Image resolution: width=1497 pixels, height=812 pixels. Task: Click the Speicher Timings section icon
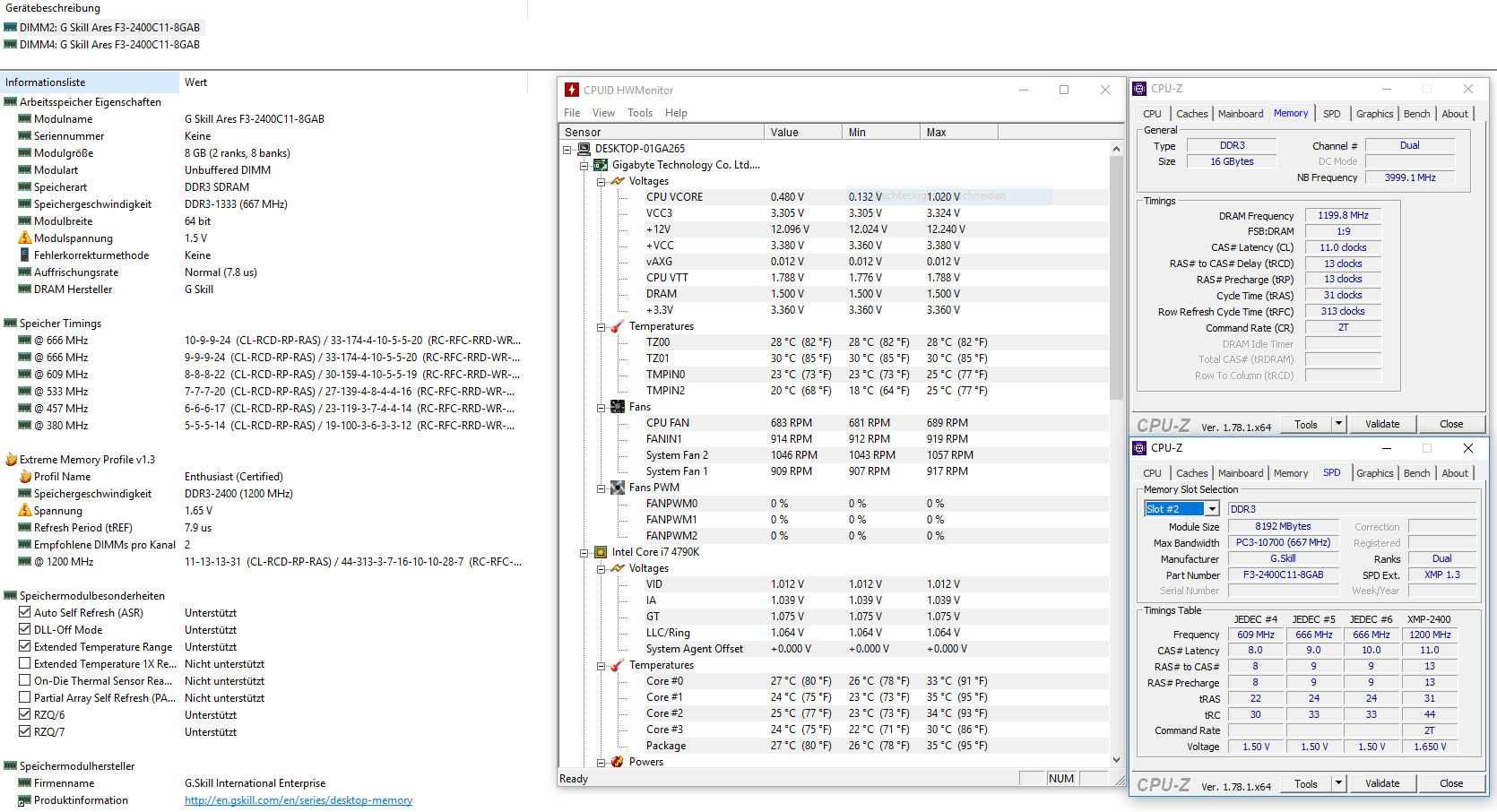point(11,324)
